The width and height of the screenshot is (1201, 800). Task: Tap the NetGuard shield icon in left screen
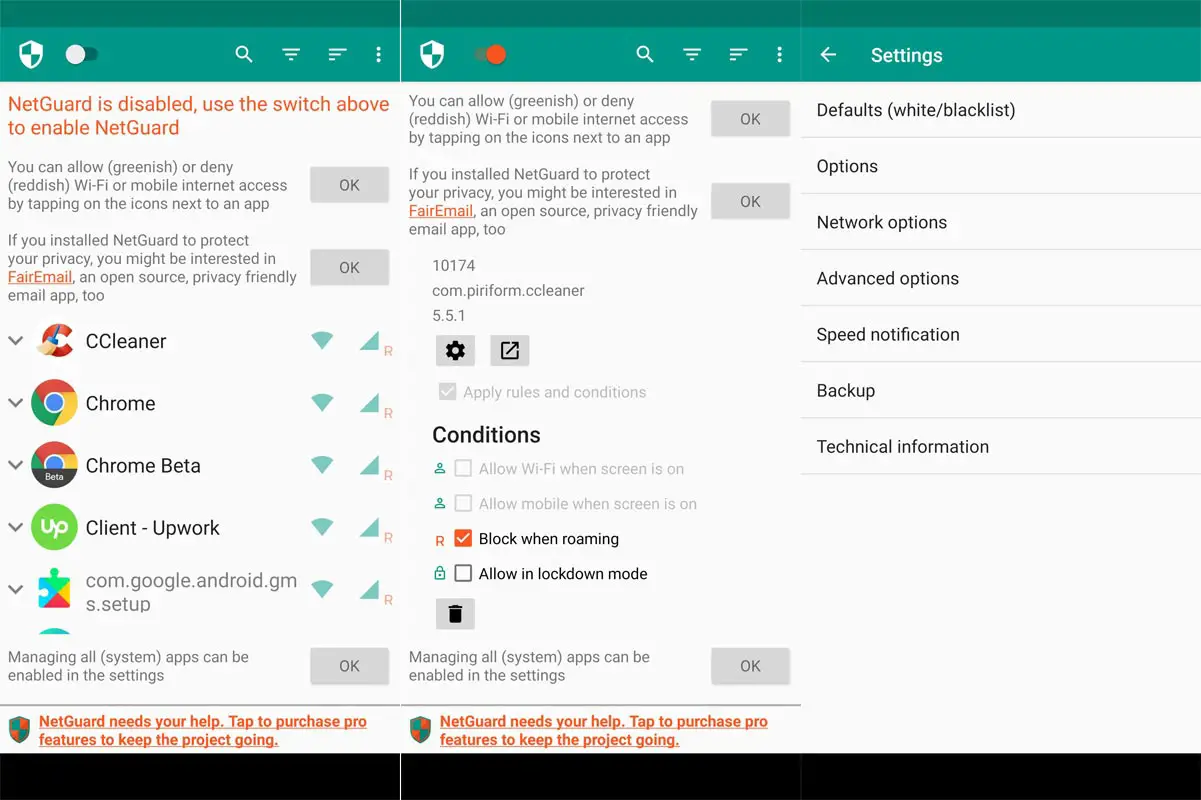[x=31, y=55]
